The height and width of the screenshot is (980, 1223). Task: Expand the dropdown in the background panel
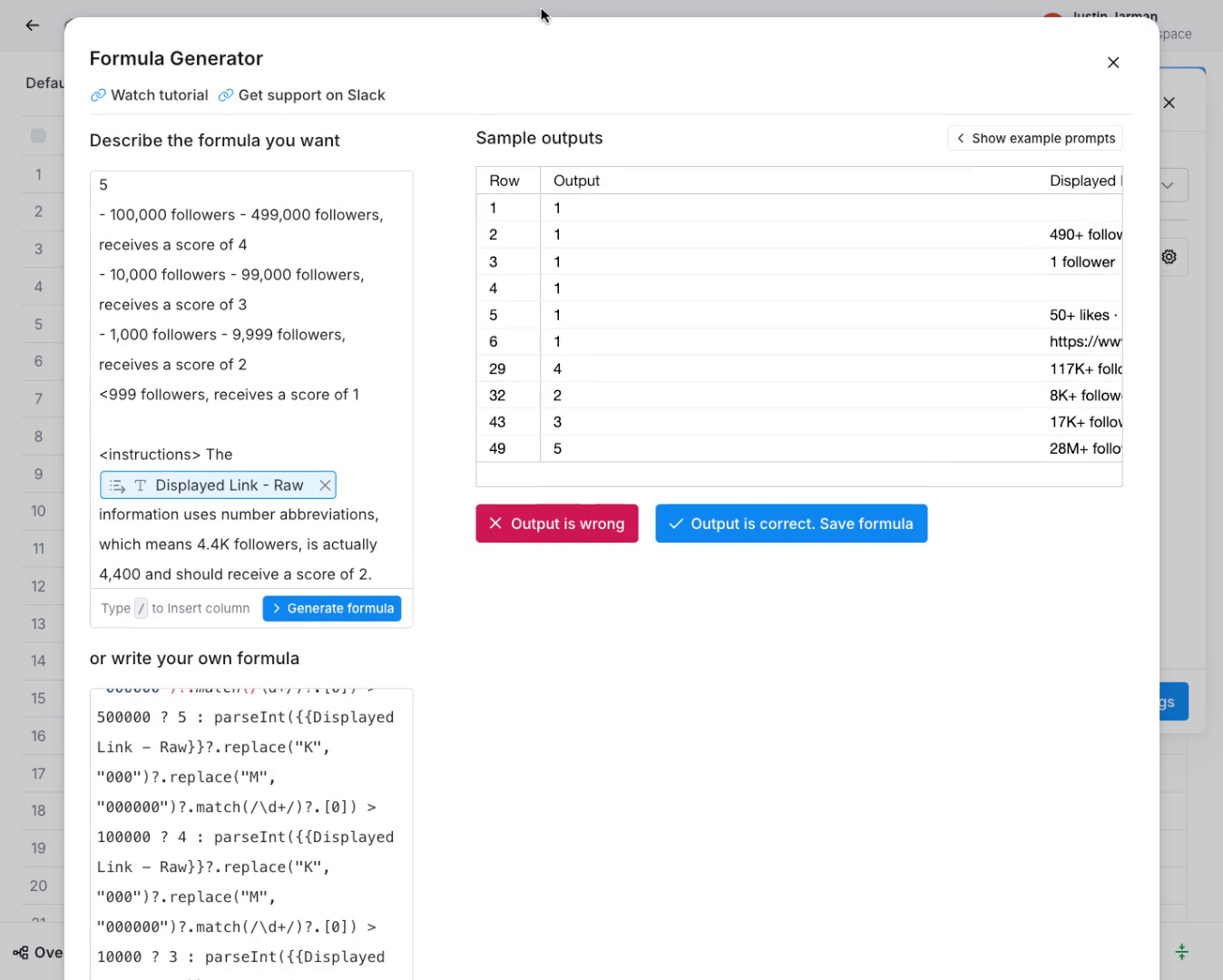coord(1169,185)
